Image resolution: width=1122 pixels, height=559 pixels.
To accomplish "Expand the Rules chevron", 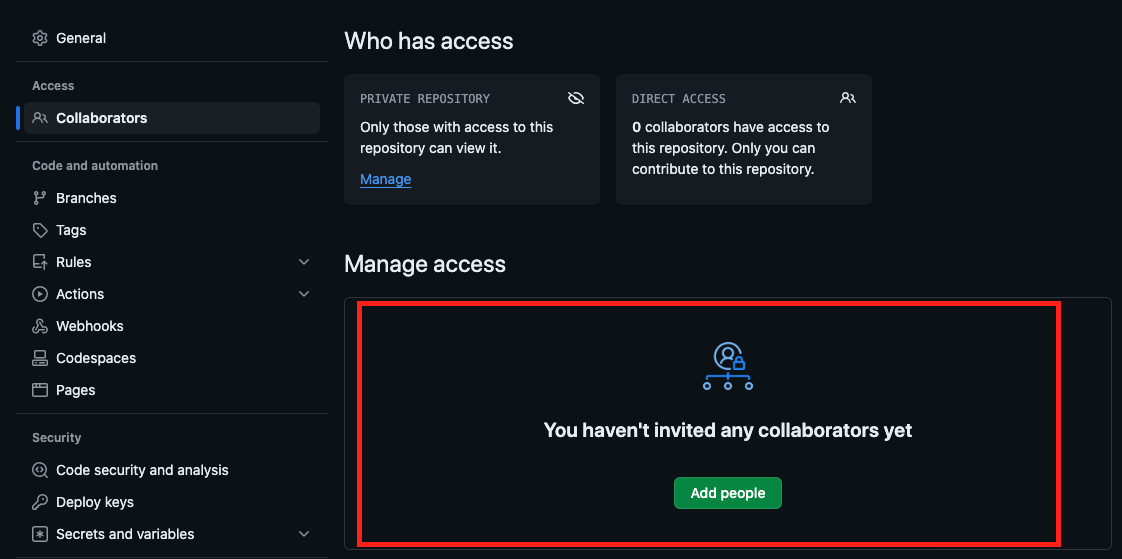I will [304, 262].
